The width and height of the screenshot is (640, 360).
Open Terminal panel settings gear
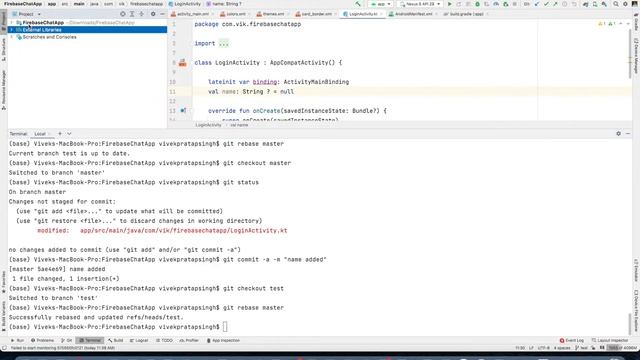click(618, 133)
